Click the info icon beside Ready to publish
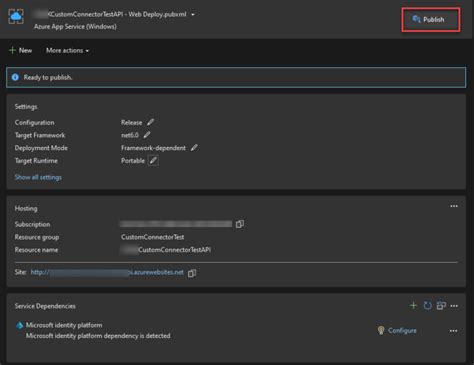The height and width of the screenshot is (365, 474). point(15,77)
